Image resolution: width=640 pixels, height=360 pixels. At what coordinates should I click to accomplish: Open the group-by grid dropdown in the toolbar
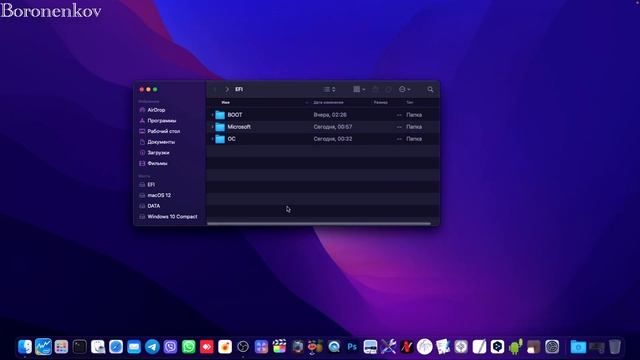359,89
